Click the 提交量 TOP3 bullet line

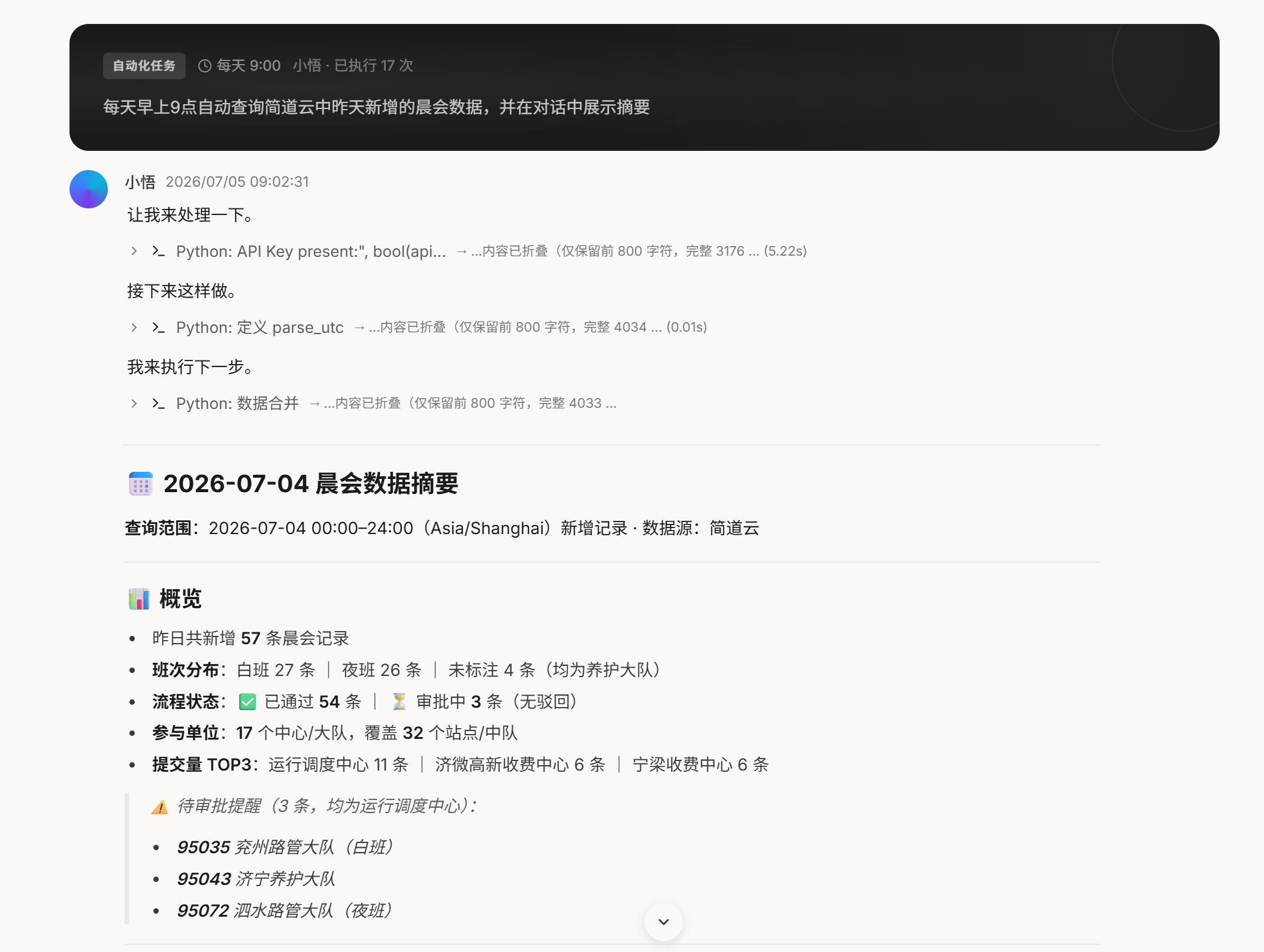point(461,765)
